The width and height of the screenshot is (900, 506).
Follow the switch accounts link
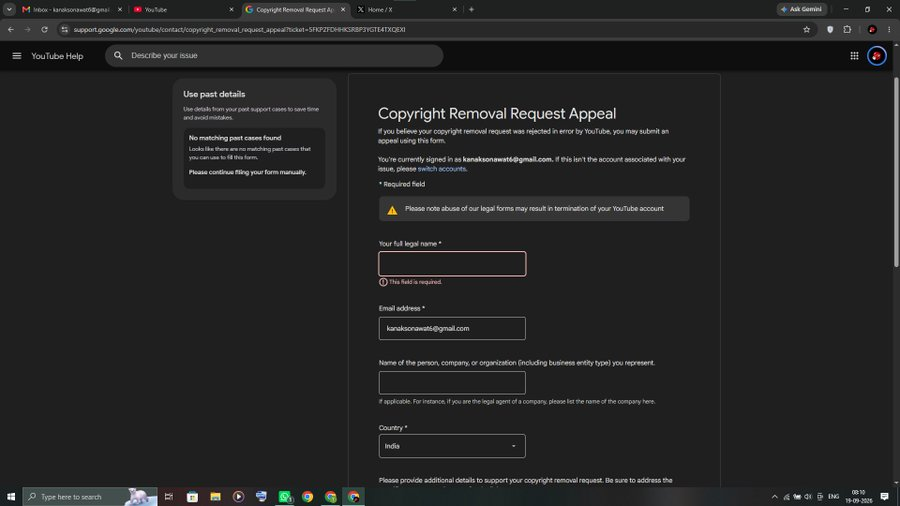point(441,169)
